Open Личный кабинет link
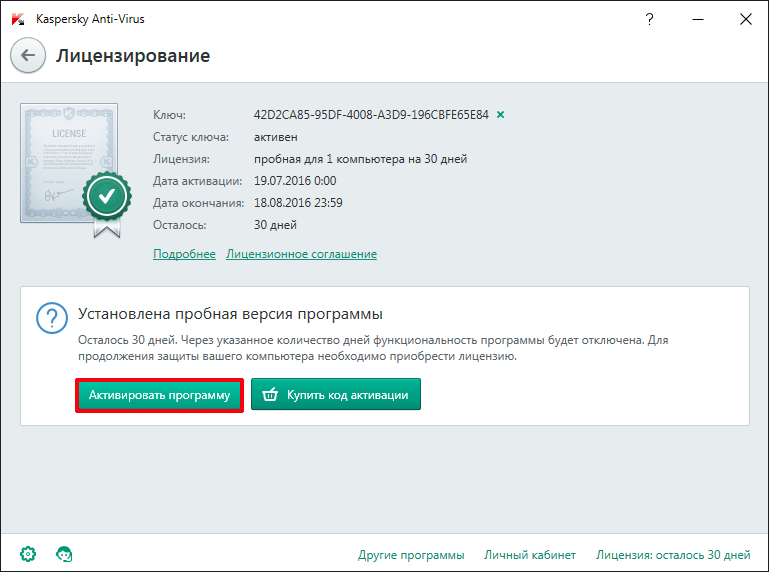Viewport: 769px width, 572px height. (x=530, y=555)
